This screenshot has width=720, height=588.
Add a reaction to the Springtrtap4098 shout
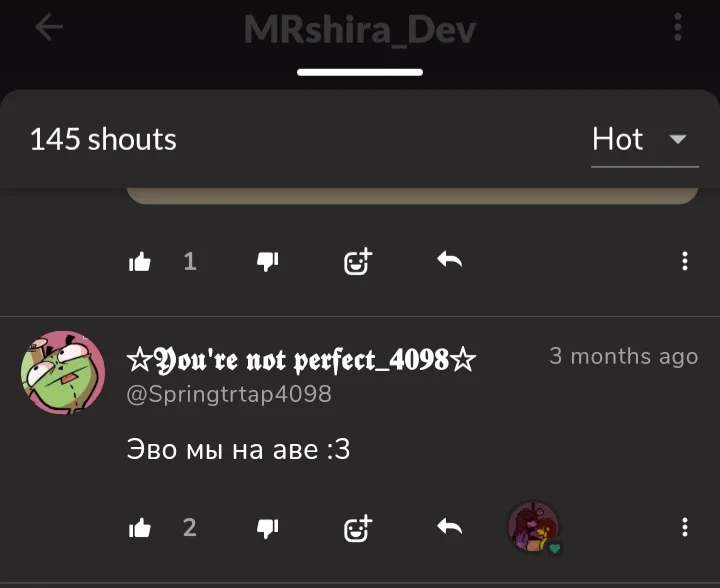[358, 528]
